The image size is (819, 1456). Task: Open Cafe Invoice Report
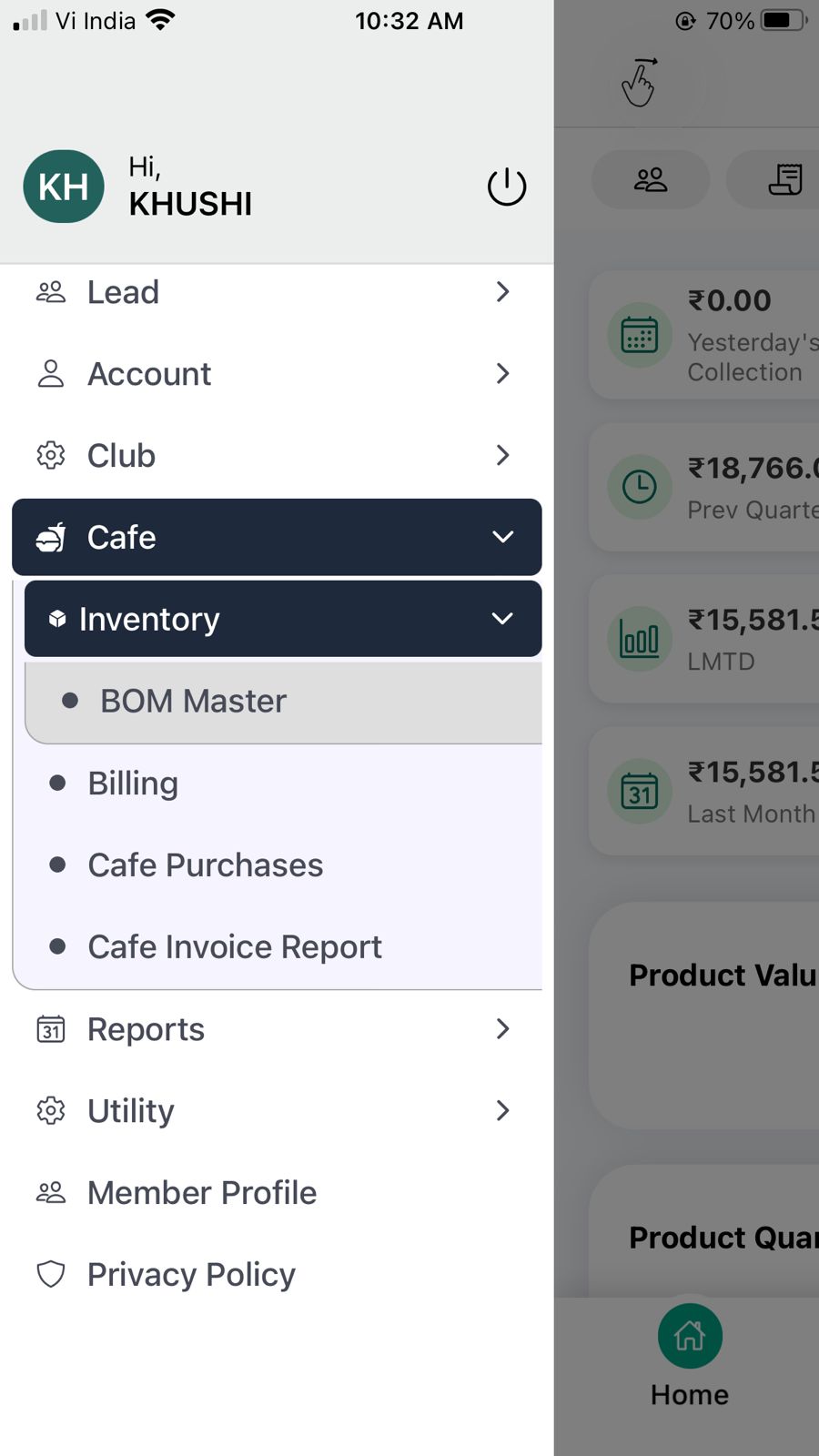(x=234, y=947)
